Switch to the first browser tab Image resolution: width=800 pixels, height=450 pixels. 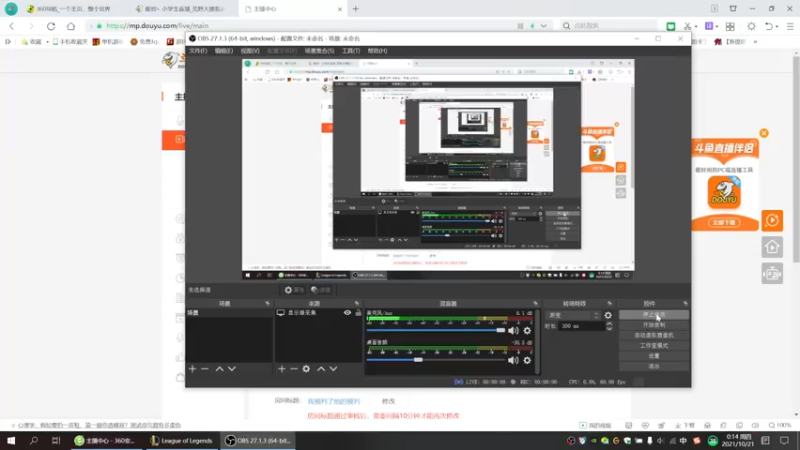pos(74,9)
